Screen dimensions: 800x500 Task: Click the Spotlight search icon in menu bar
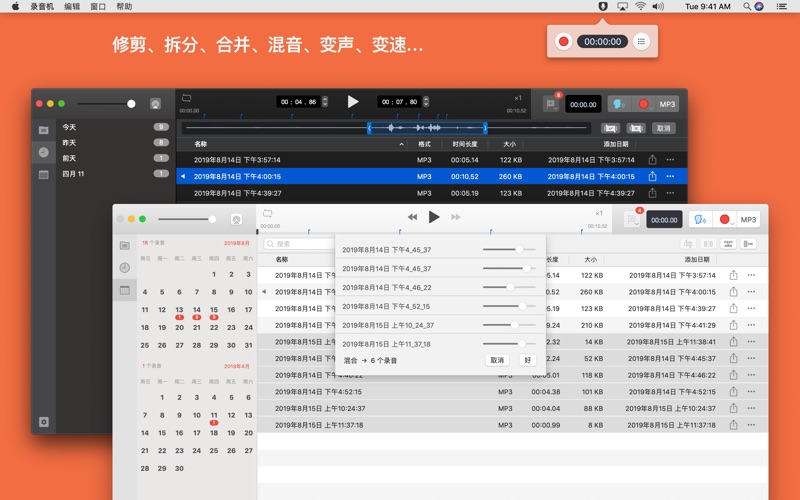point(746,6)
